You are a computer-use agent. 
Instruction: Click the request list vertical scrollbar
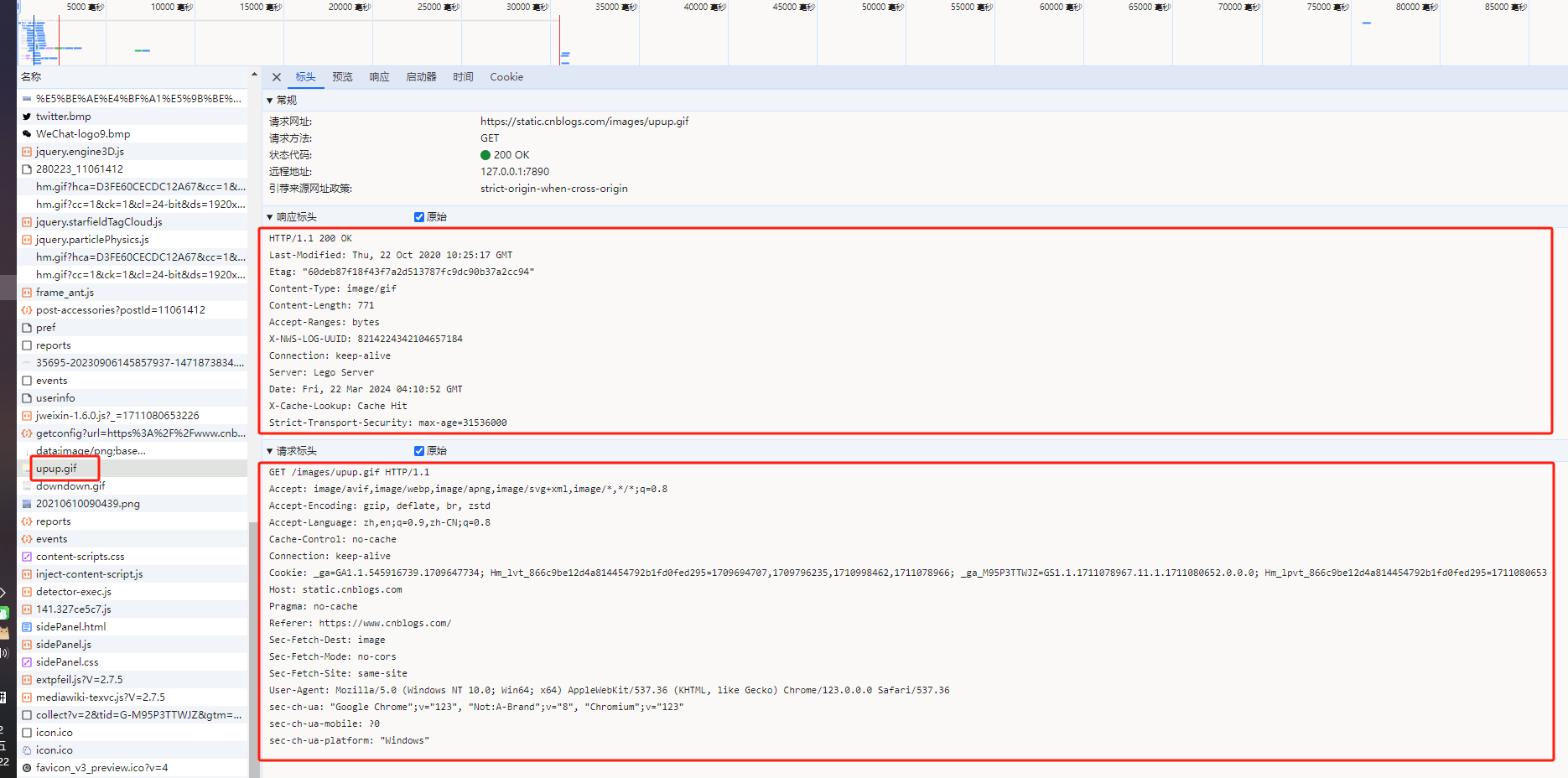pyautogui.click(x=253, y=646)
